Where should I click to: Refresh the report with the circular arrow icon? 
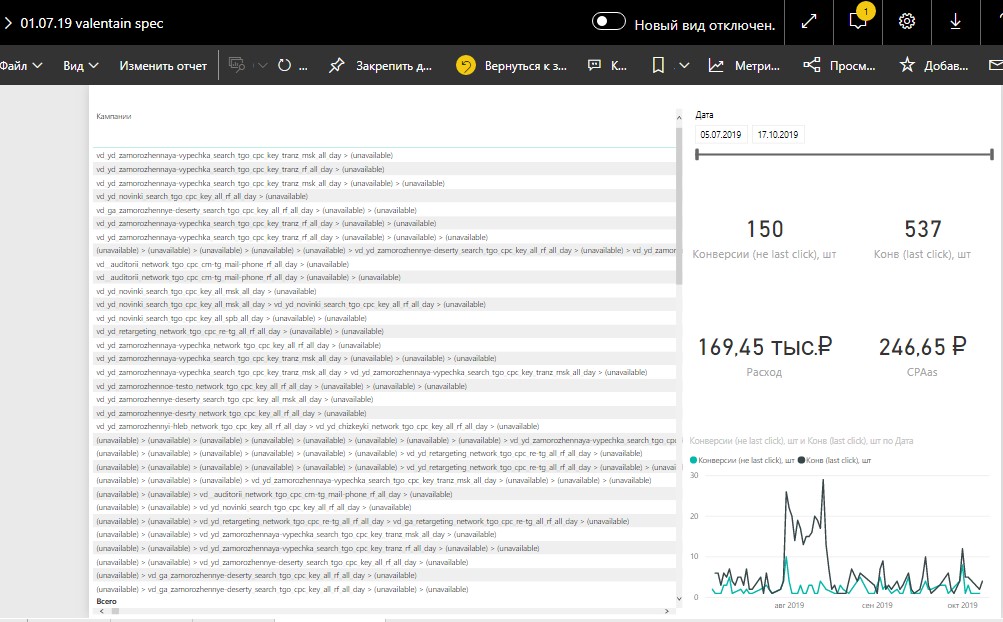285,65
